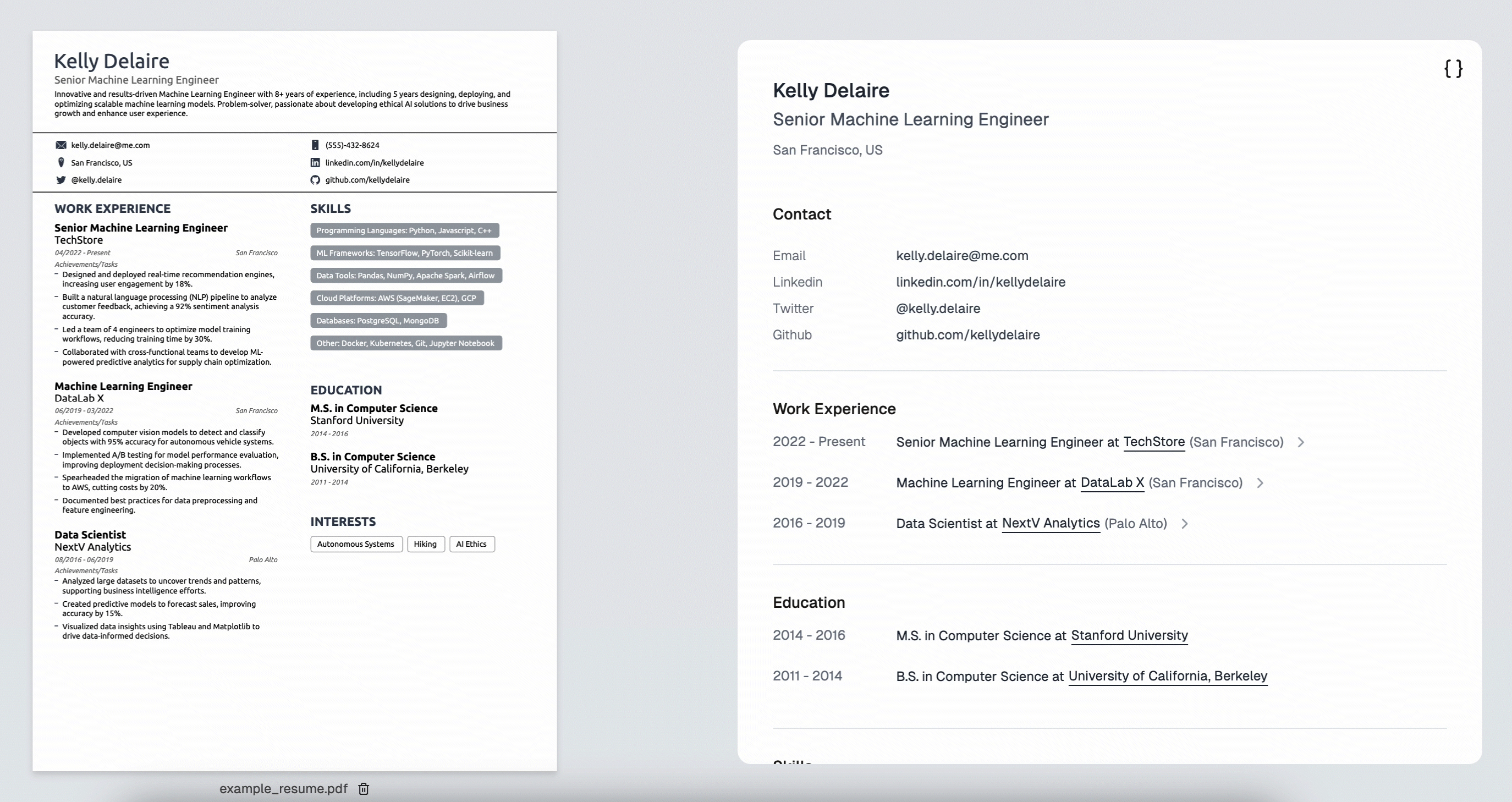
Task: Expand the TechStore work experience chevron
Action: (1301, 442)
